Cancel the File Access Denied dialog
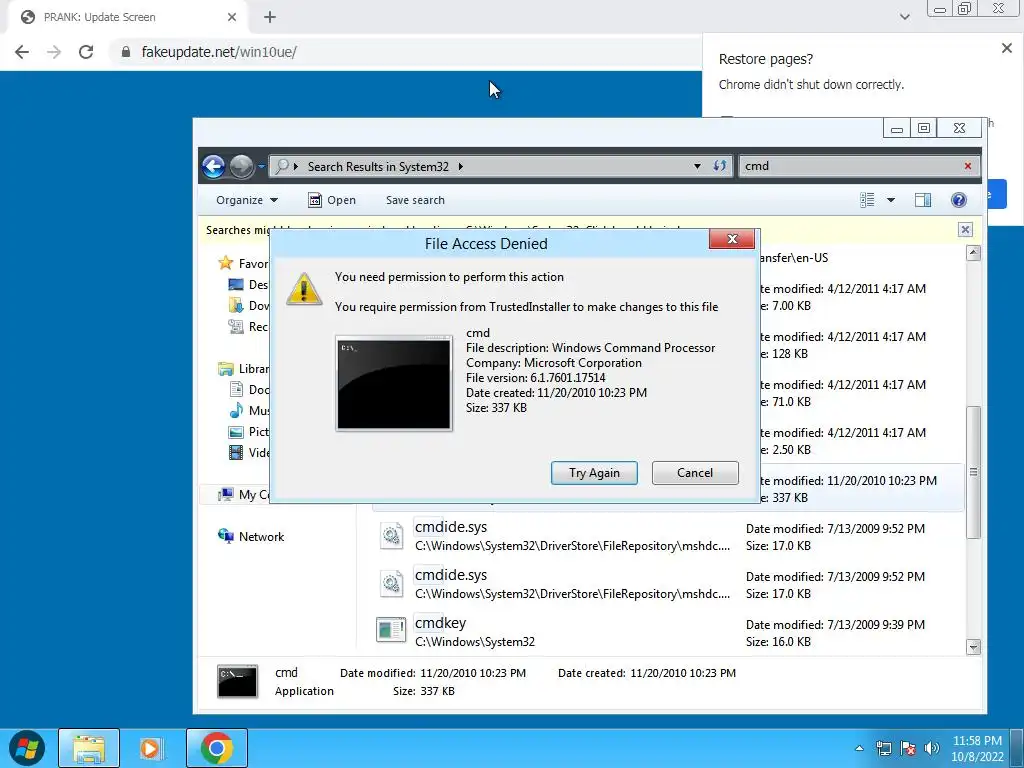The image size is (1024, 768). point(695,473)
